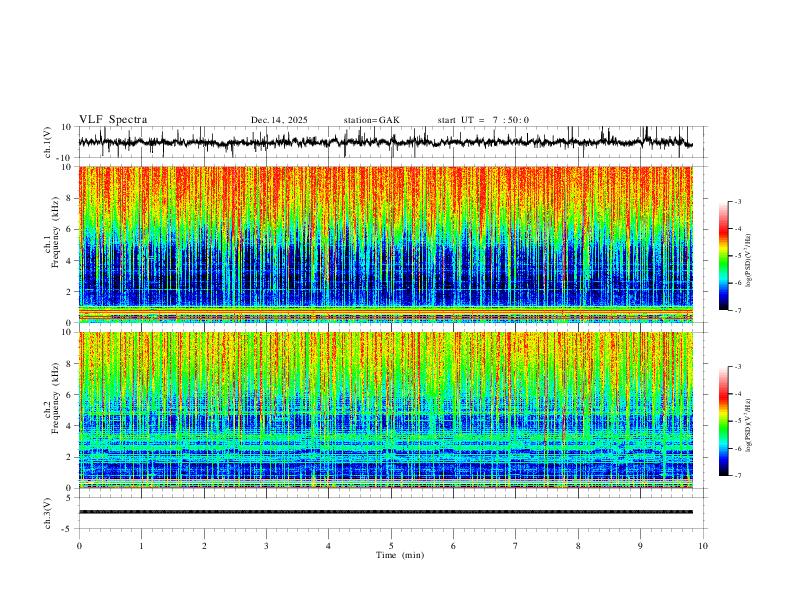
Task: Click the ch.2 color bar 'log(PSD)' unit label
Action: [x=749, y=426]
